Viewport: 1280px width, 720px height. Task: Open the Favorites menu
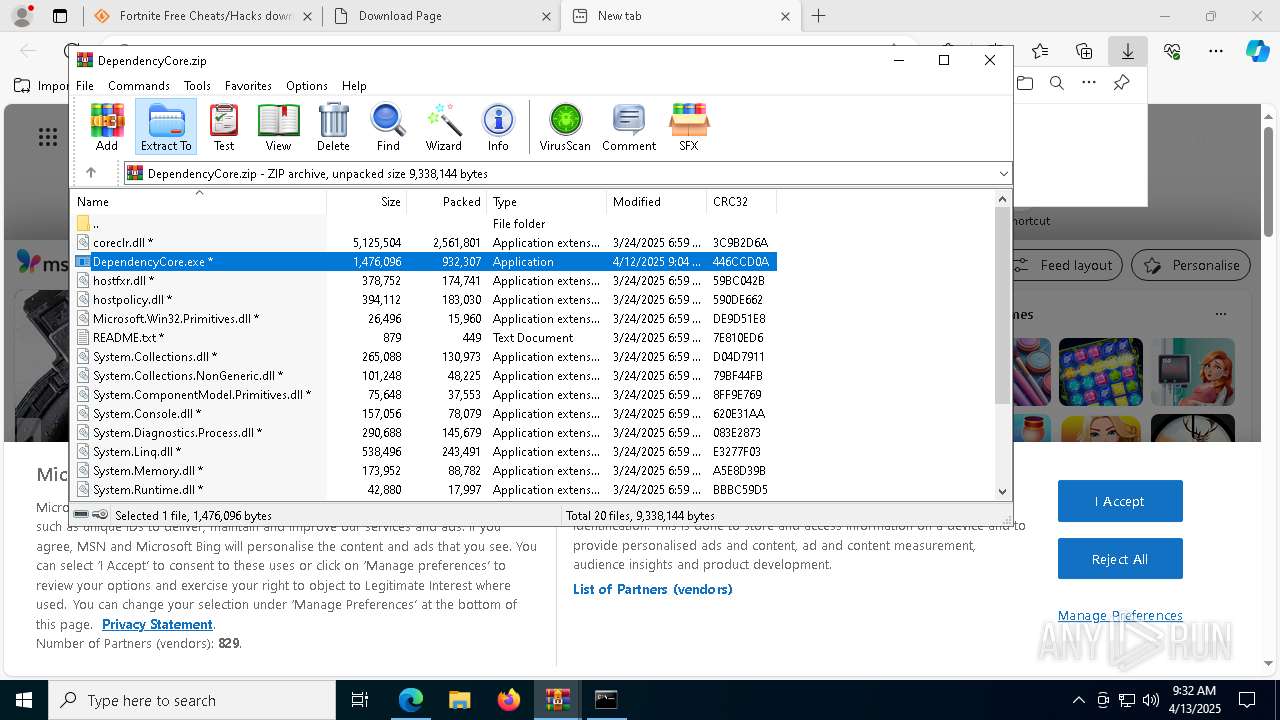(x=248, y=86)
